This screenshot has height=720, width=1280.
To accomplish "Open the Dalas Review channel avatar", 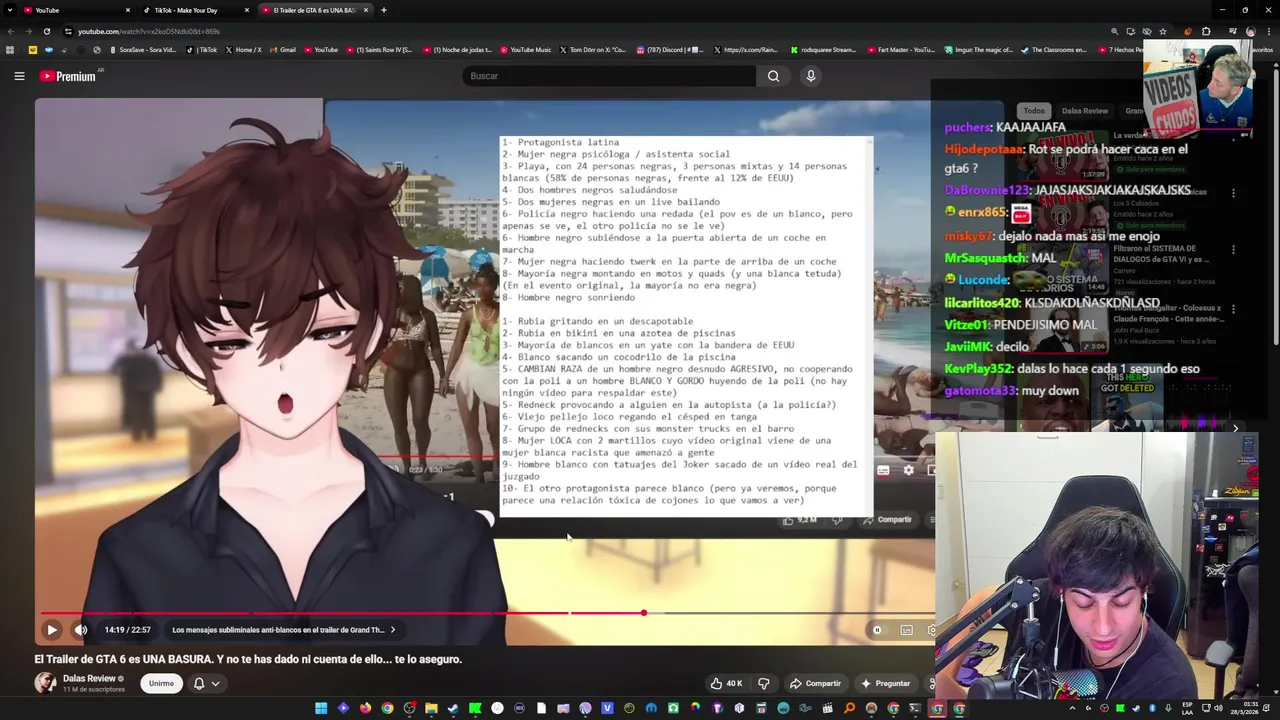I will coord(45,683).
